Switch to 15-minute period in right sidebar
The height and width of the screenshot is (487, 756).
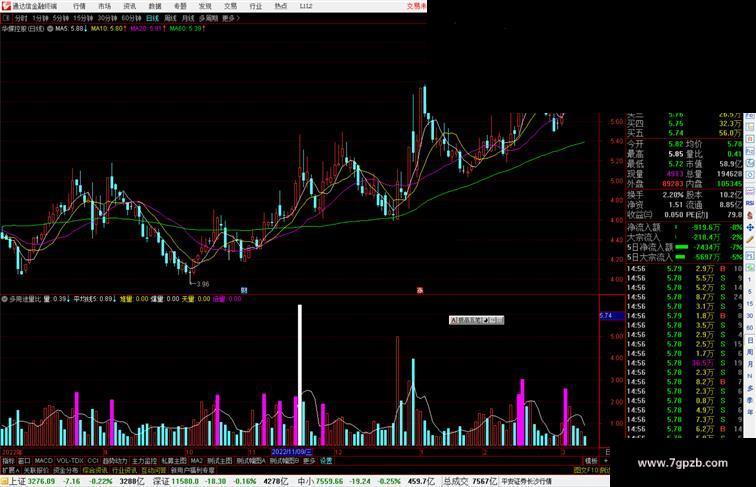click(x=750, y=304)
